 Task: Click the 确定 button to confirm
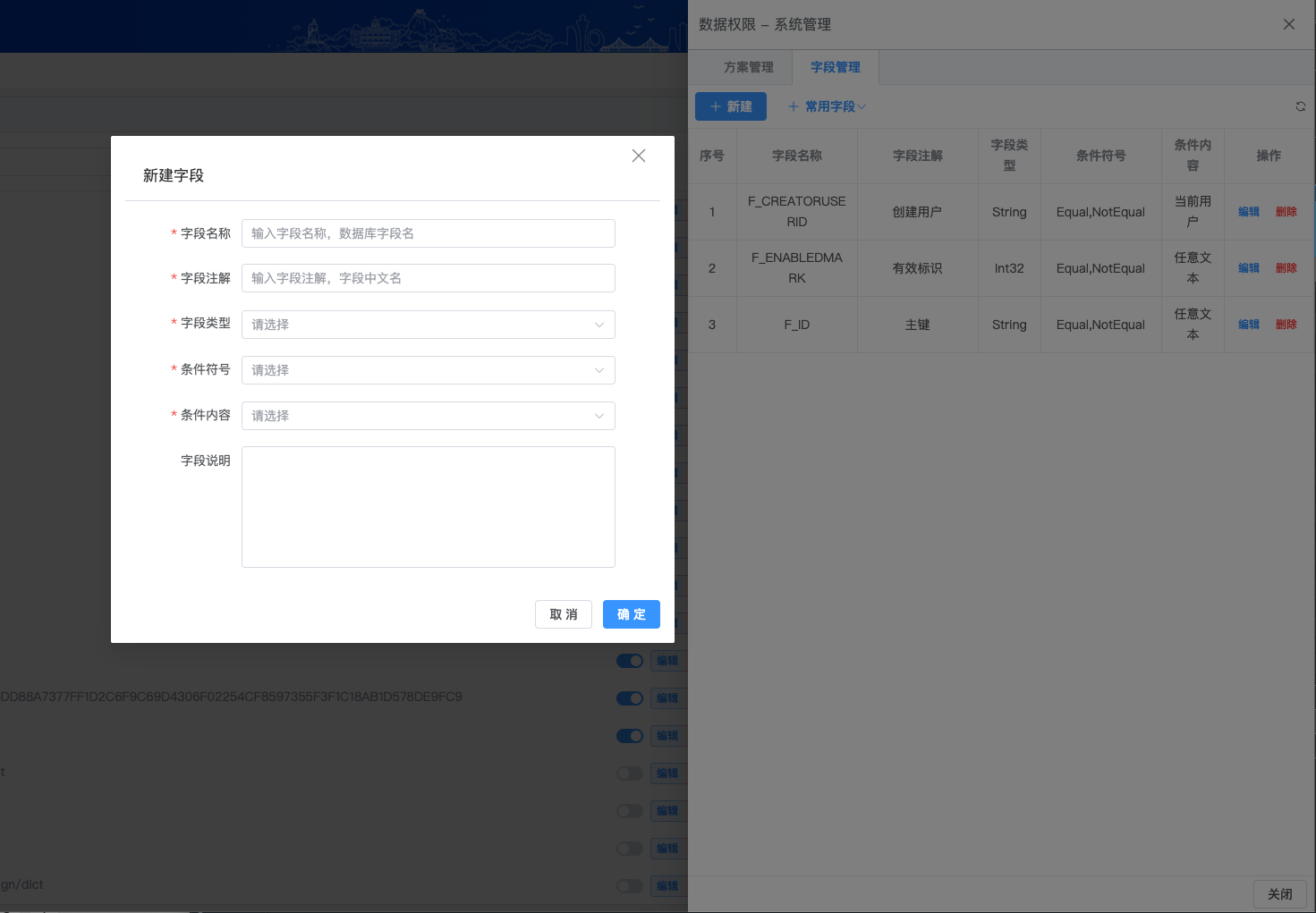pyautogui.click(x=631, y=614)
